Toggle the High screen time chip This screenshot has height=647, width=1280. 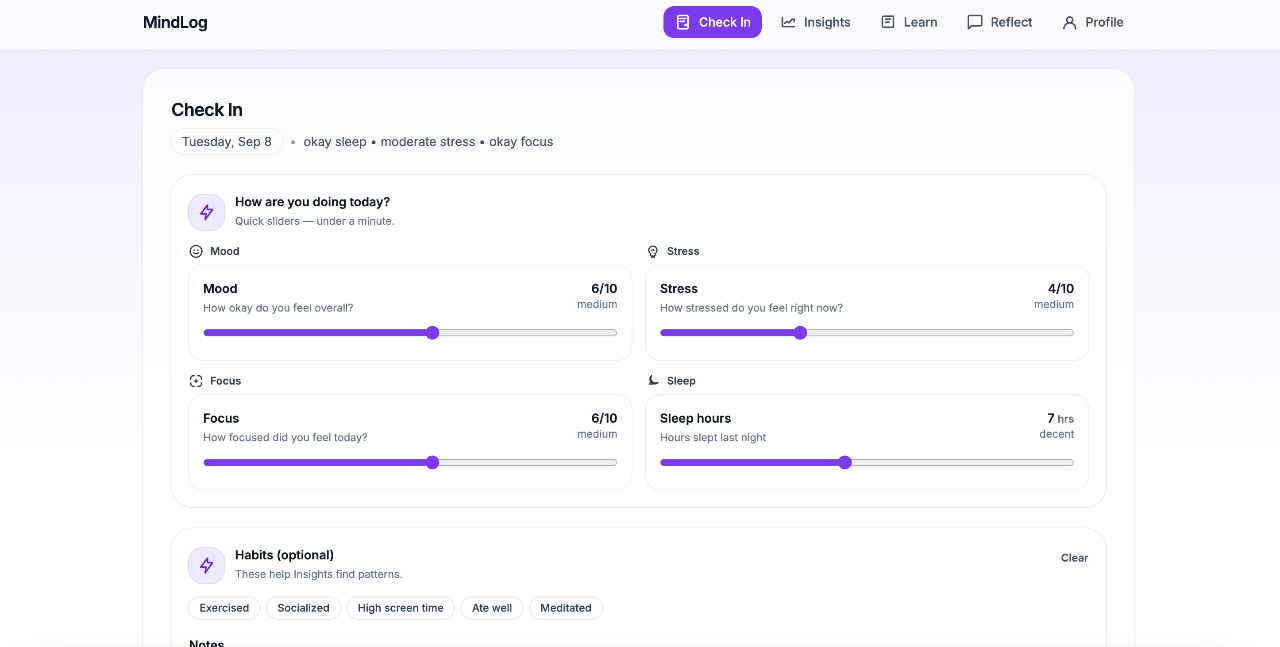tap(400, 608)
